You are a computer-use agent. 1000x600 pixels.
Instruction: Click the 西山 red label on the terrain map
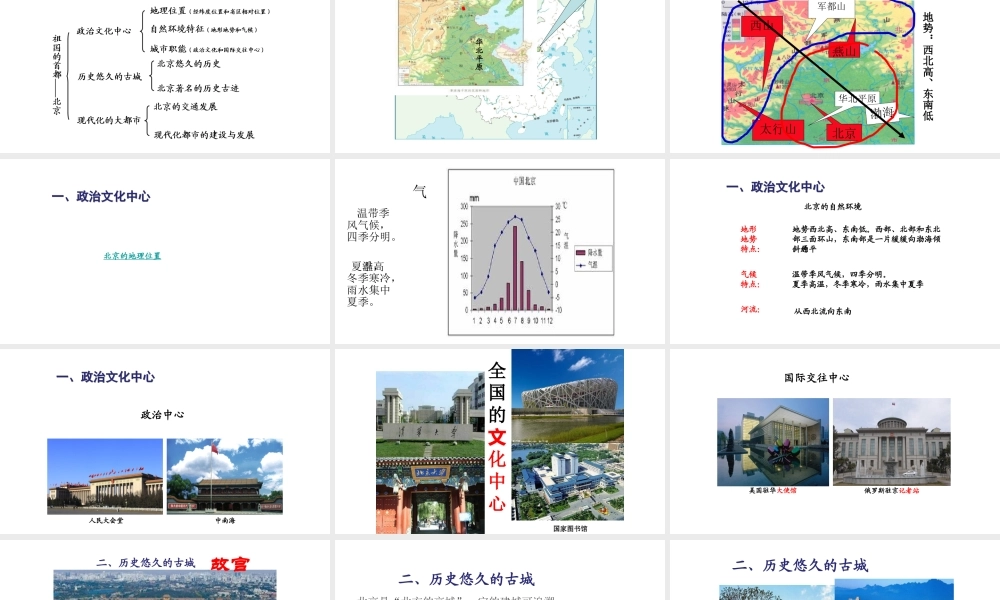click(761, 26)
